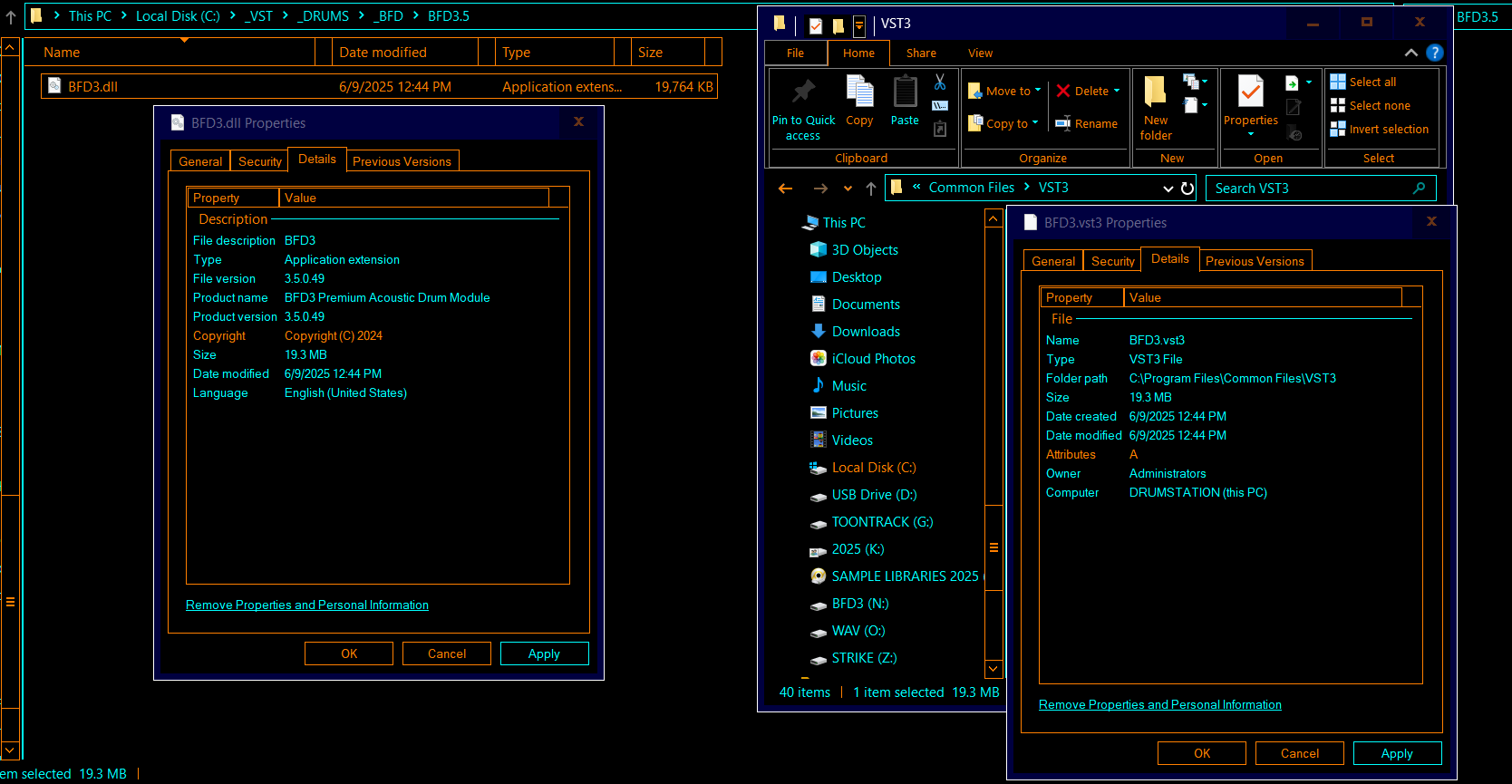This screenshot has width=1512, height=784.
Task: Open the Open-with dropdown arrow
Action: tap(1309, 82)
